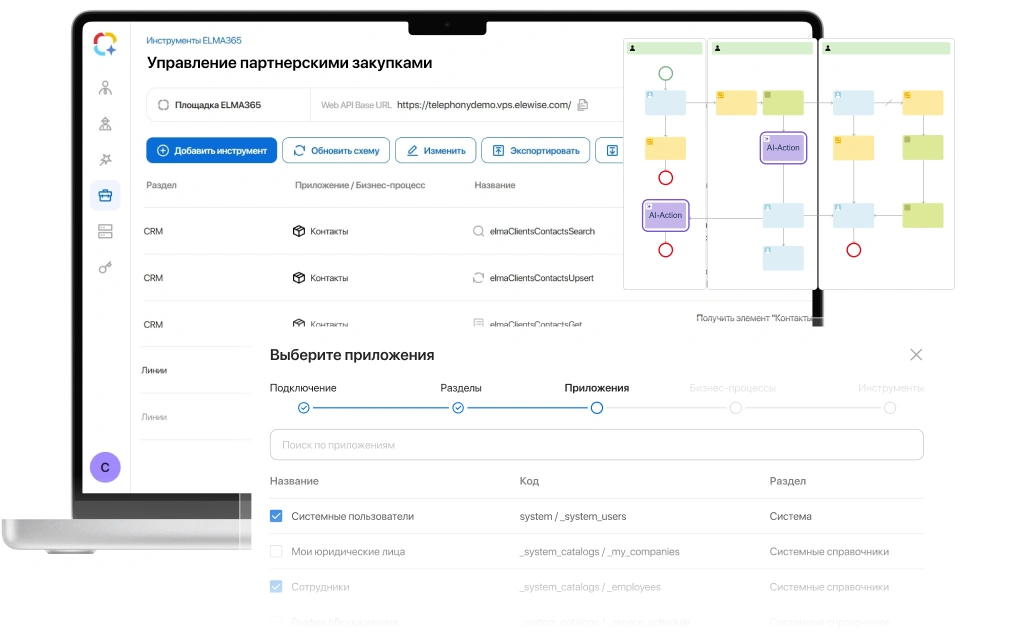Go to the 'Подключение' wizard step
This screenshot has width=1020, height=639.
304,408
